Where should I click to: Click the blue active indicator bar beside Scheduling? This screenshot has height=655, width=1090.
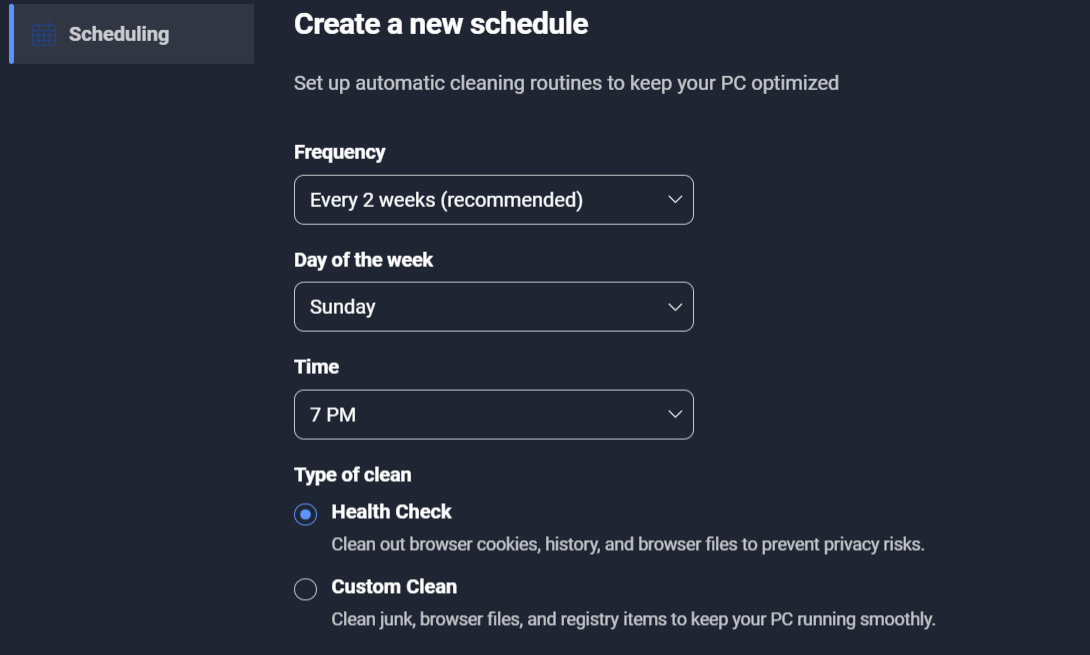[x=11, y=34]
